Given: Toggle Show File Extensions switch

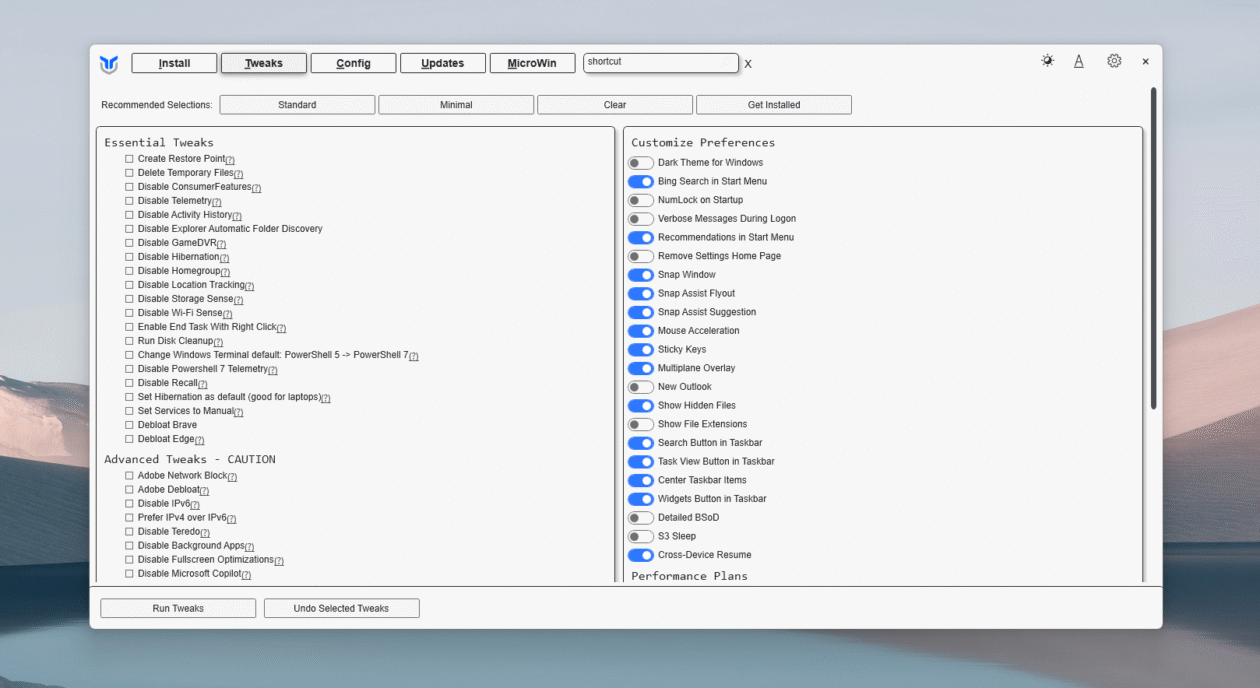Looking at the screenshot, I should [640, 424].
